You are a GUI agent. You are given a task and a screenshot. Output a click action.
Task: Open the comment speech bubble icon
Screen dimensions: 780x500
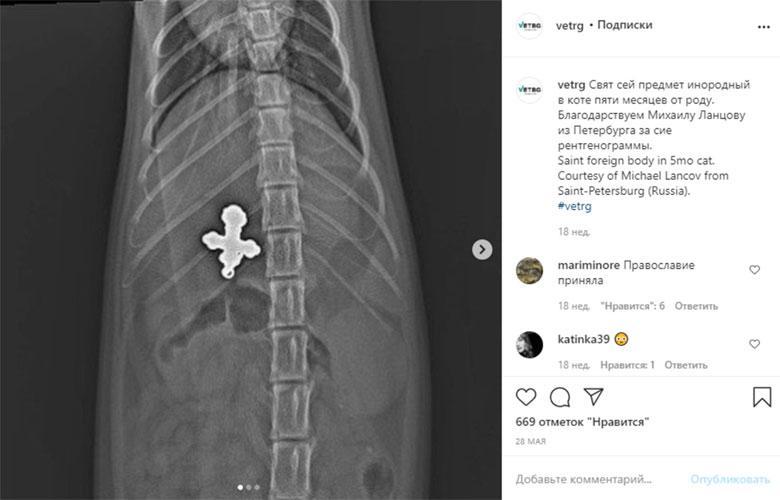(560, 397)
